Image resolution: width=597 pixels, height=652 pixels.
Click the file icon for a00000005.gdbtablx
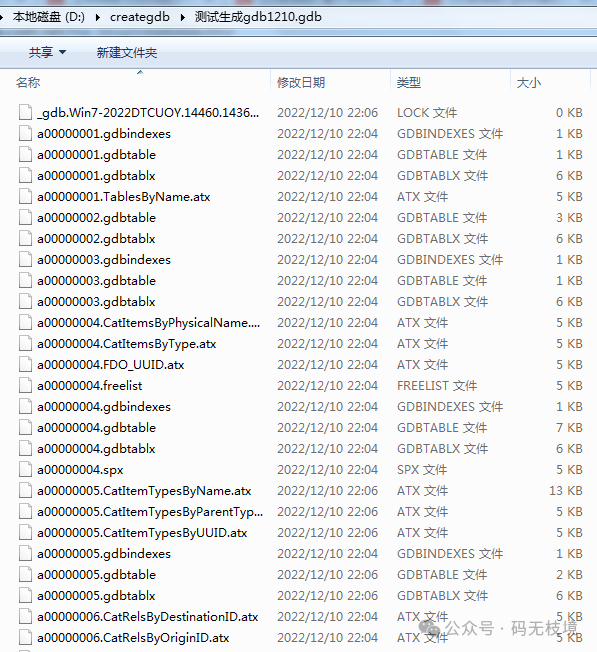(x=25, y=595)
